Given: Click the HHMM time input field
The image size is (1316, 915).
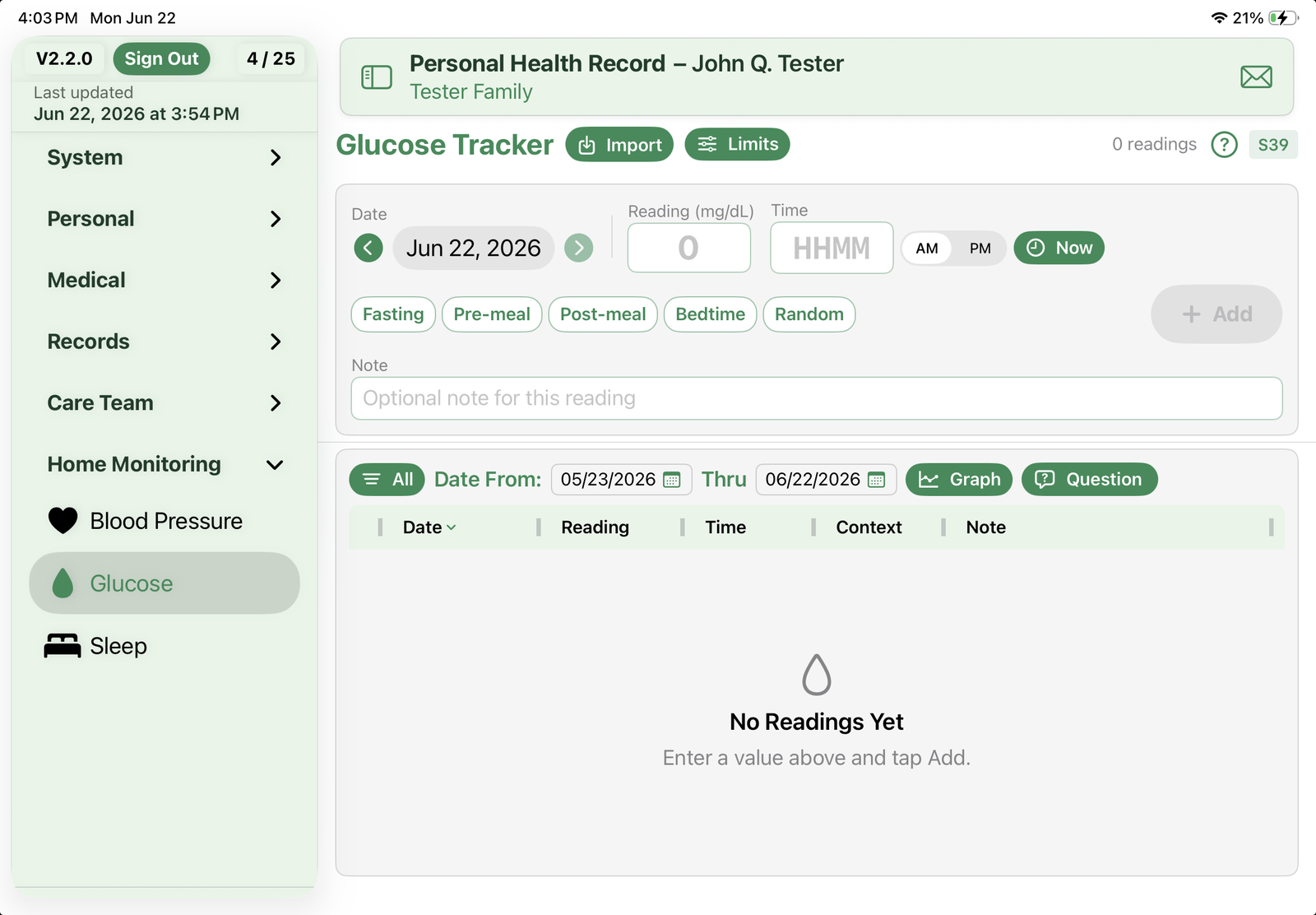Looking at the screenshot, I should pos(832,248).
